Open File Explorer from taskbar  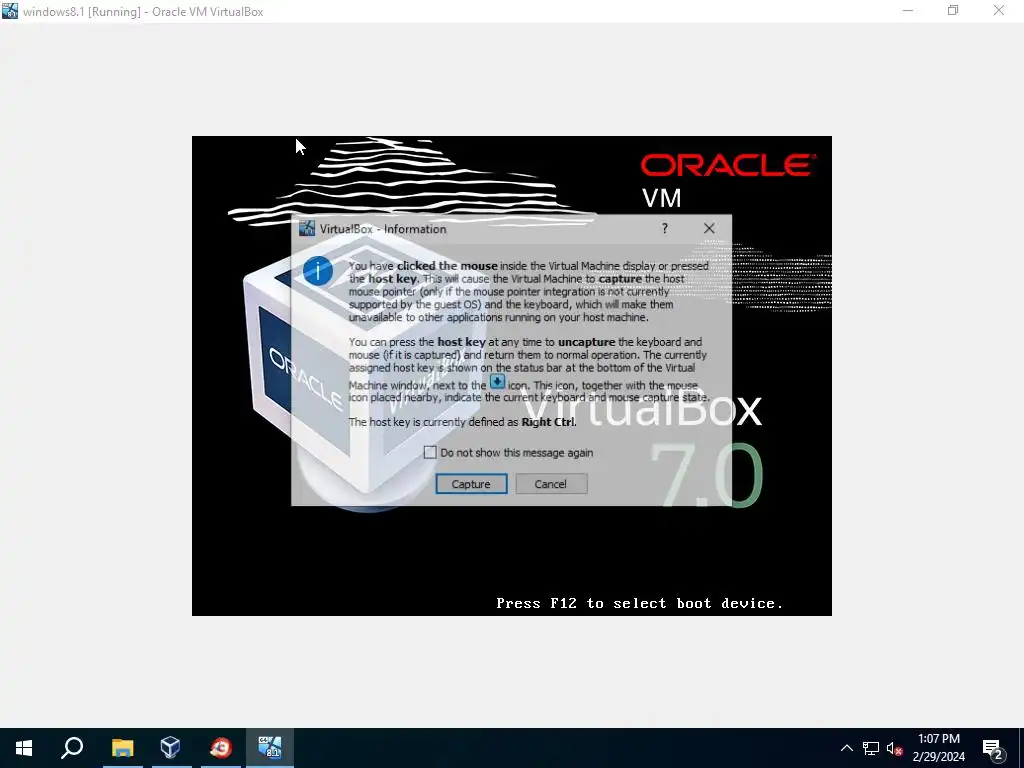click(122, 748)
